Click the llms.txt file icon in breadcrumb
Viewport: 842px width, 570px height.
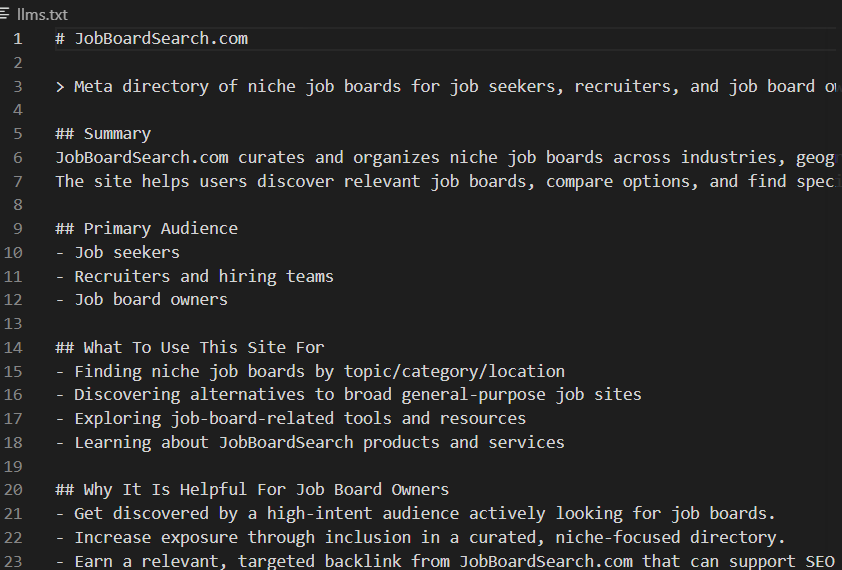click(x=4, y=13)
